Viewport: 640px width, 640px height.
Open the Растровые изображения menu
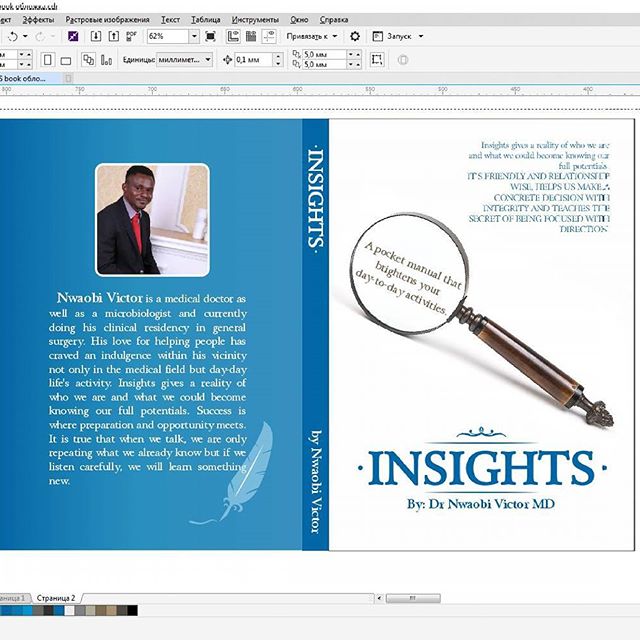107,20
